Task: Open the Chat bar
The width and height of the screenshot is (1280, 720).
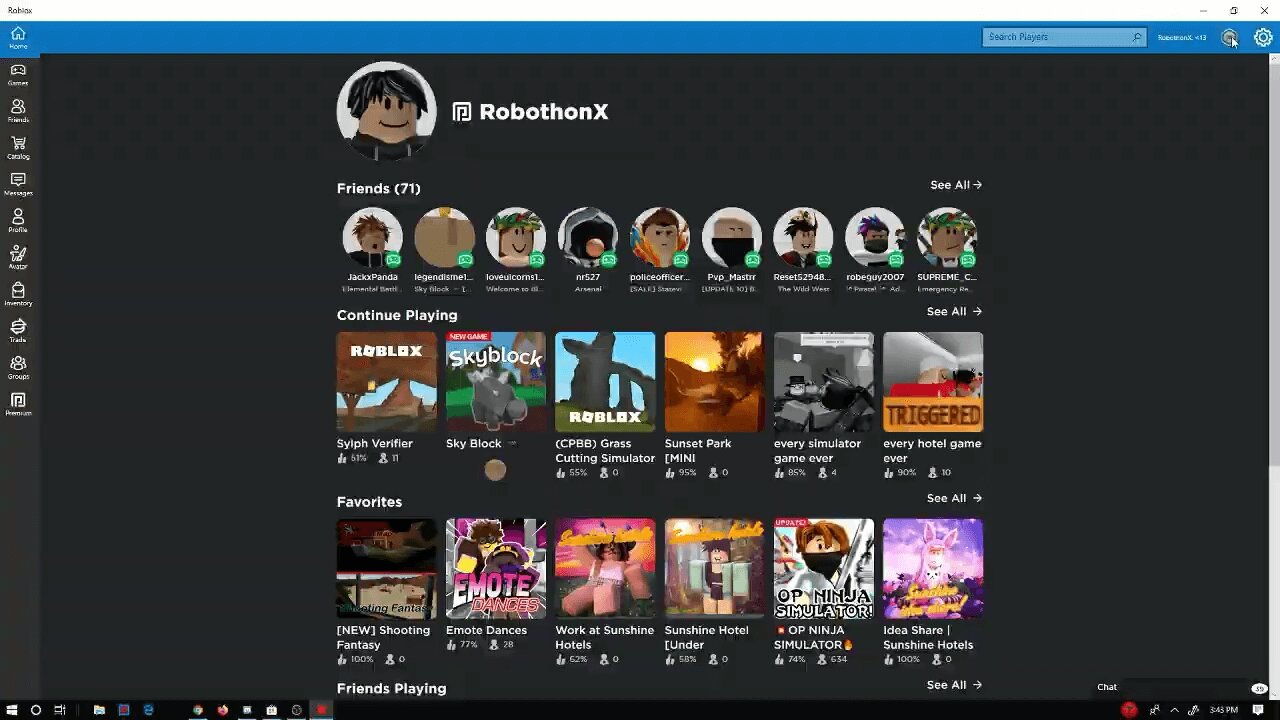Action: [x=1182, y=687]
